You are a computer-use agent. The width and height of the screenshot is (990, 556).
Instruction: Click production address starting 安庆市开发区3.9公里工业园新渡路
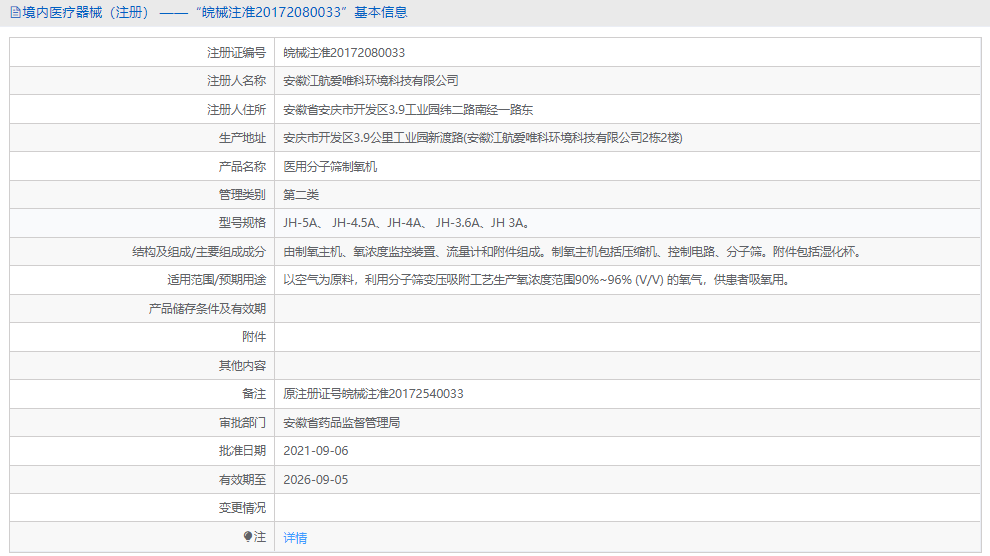[x=482, y=138]
